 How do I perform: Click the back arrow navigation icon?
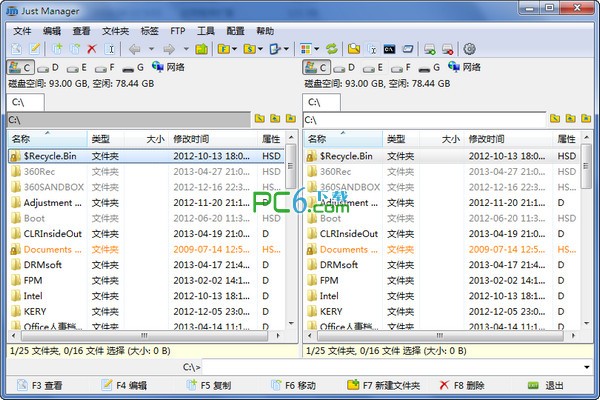(x=134, y=49)
